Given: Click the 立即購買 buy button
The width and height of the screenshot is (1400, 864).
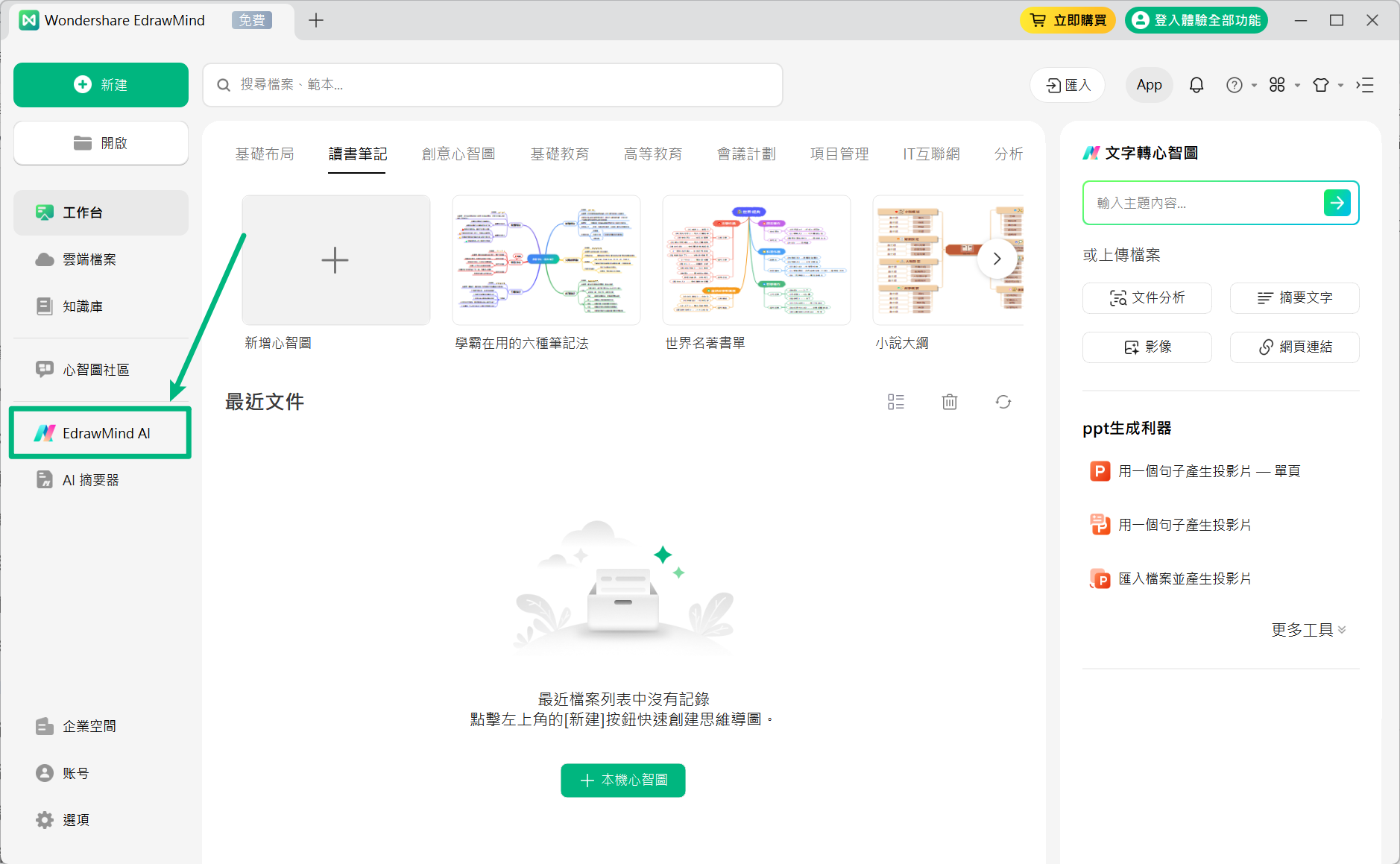Looking at the screenshot, I should click(x=1068, y=20).
